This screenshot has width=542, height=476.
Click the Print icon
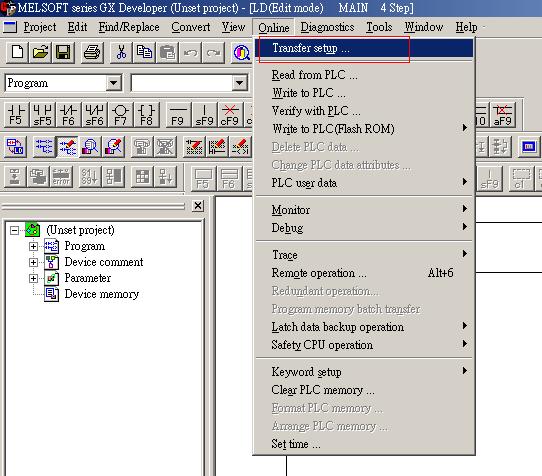coord(92,53)
